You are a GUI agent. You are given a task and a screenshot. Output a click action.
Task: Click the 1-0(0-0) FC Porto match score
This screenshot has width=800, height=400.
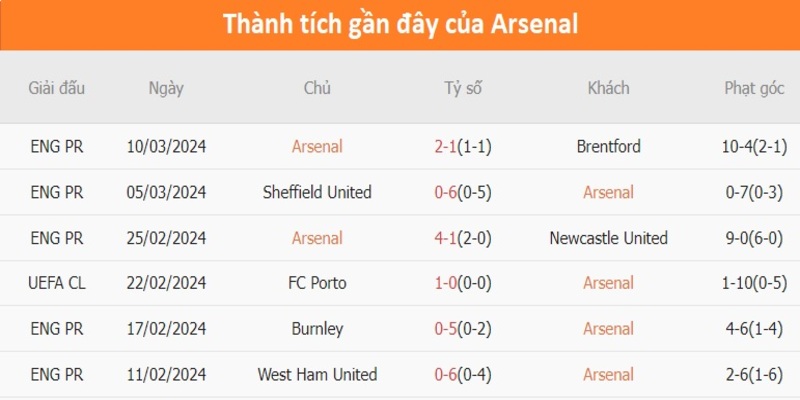click(x=463, y=283)
